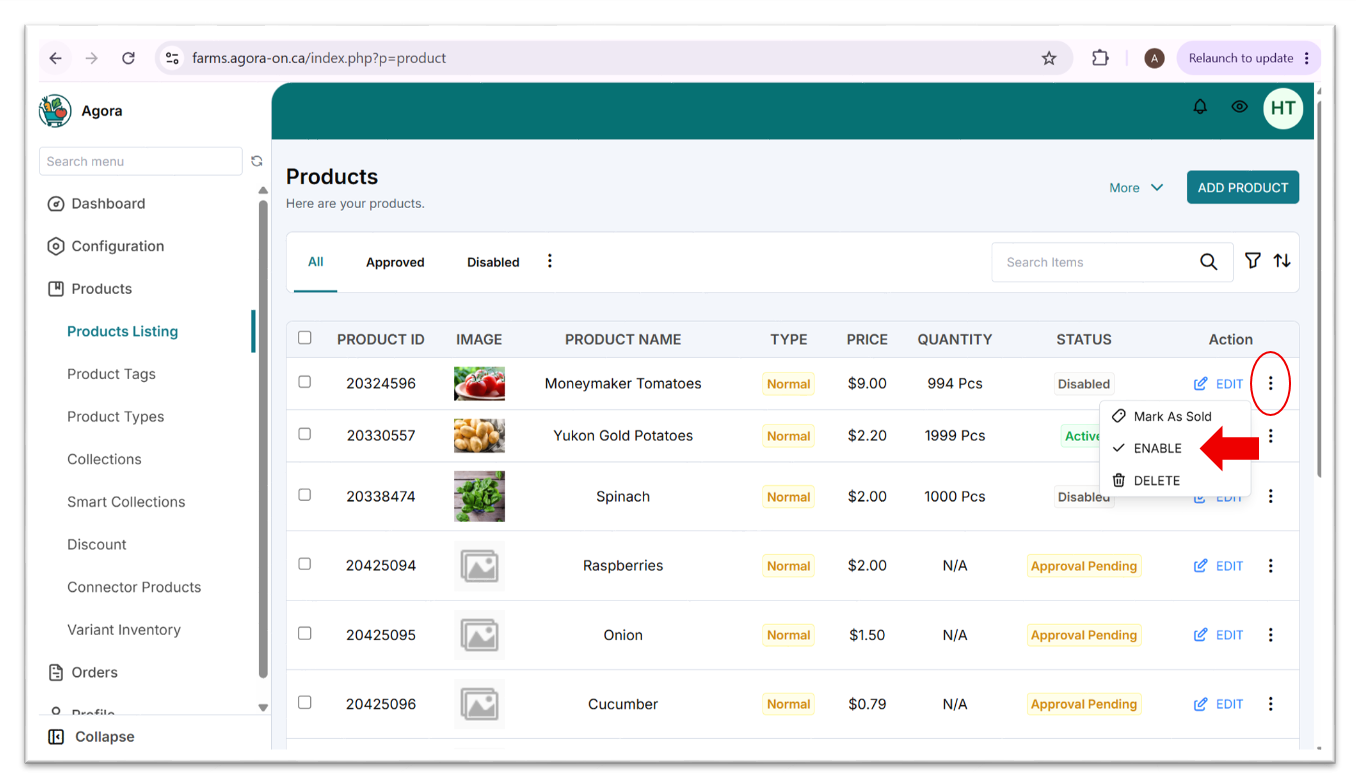Select the Cucumber row checkbox

point(305,702)
